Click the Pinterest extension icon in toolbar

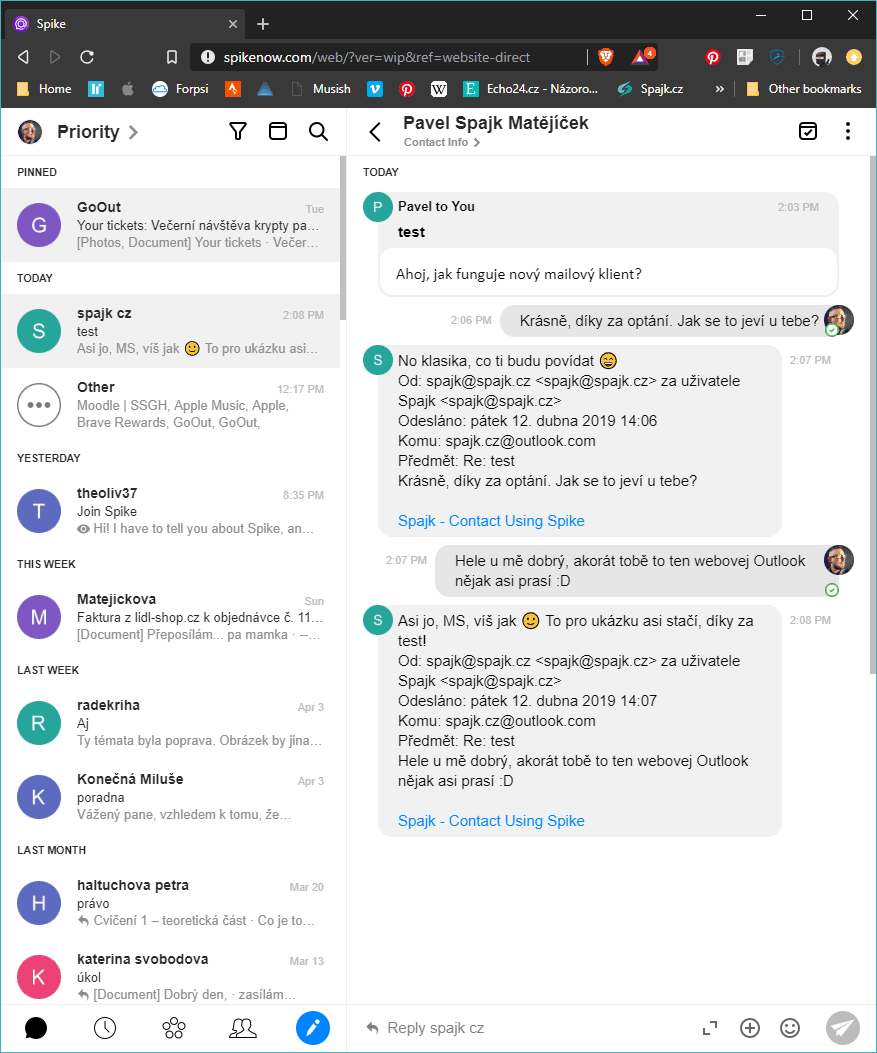(712, 57)
